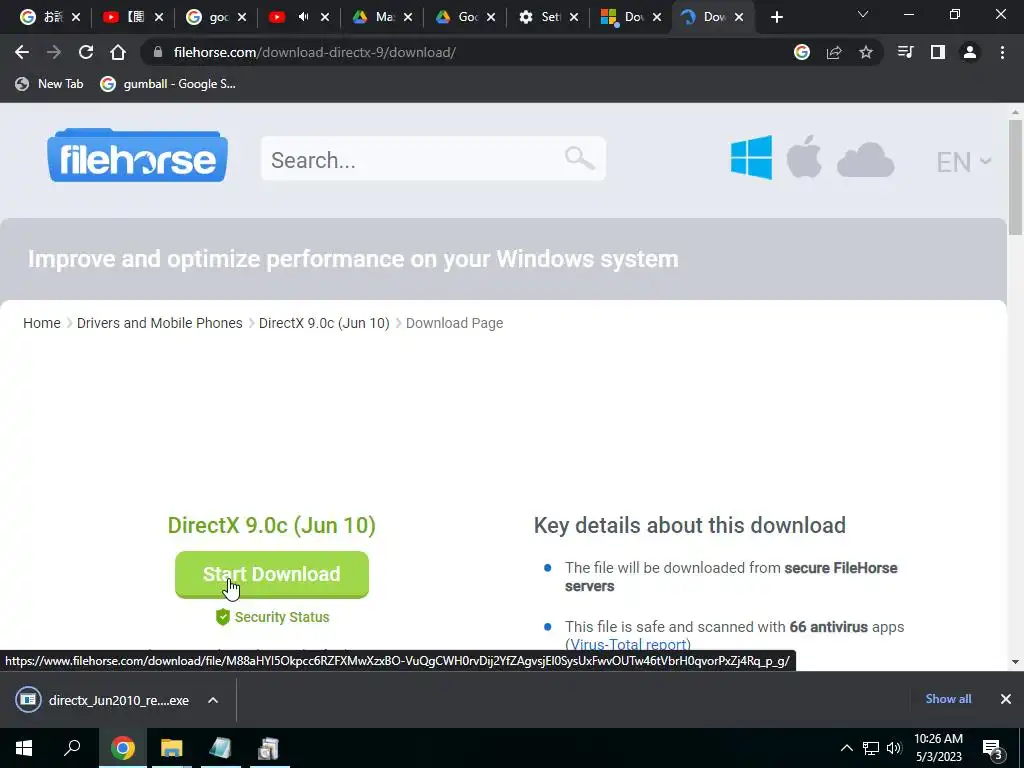Click the scrollbar down arrow
Viewport: 1024px width, 768px height.
coord(1015,662)
